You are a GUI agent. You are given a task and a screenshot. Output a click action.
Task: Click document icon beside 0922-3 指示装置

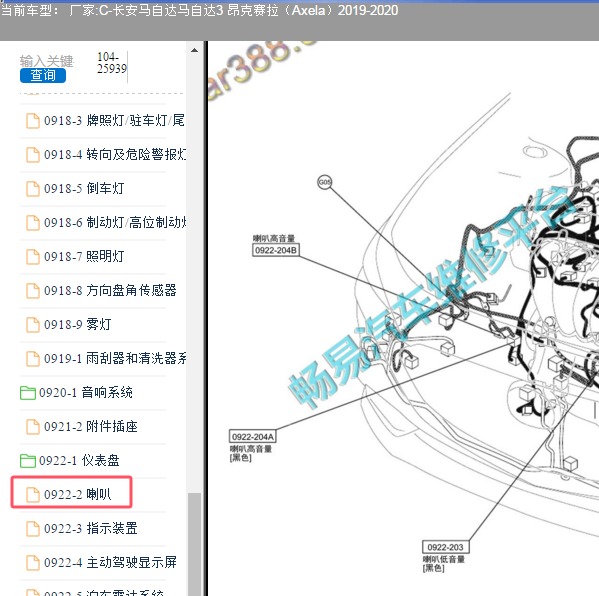(x=32, y=529)
